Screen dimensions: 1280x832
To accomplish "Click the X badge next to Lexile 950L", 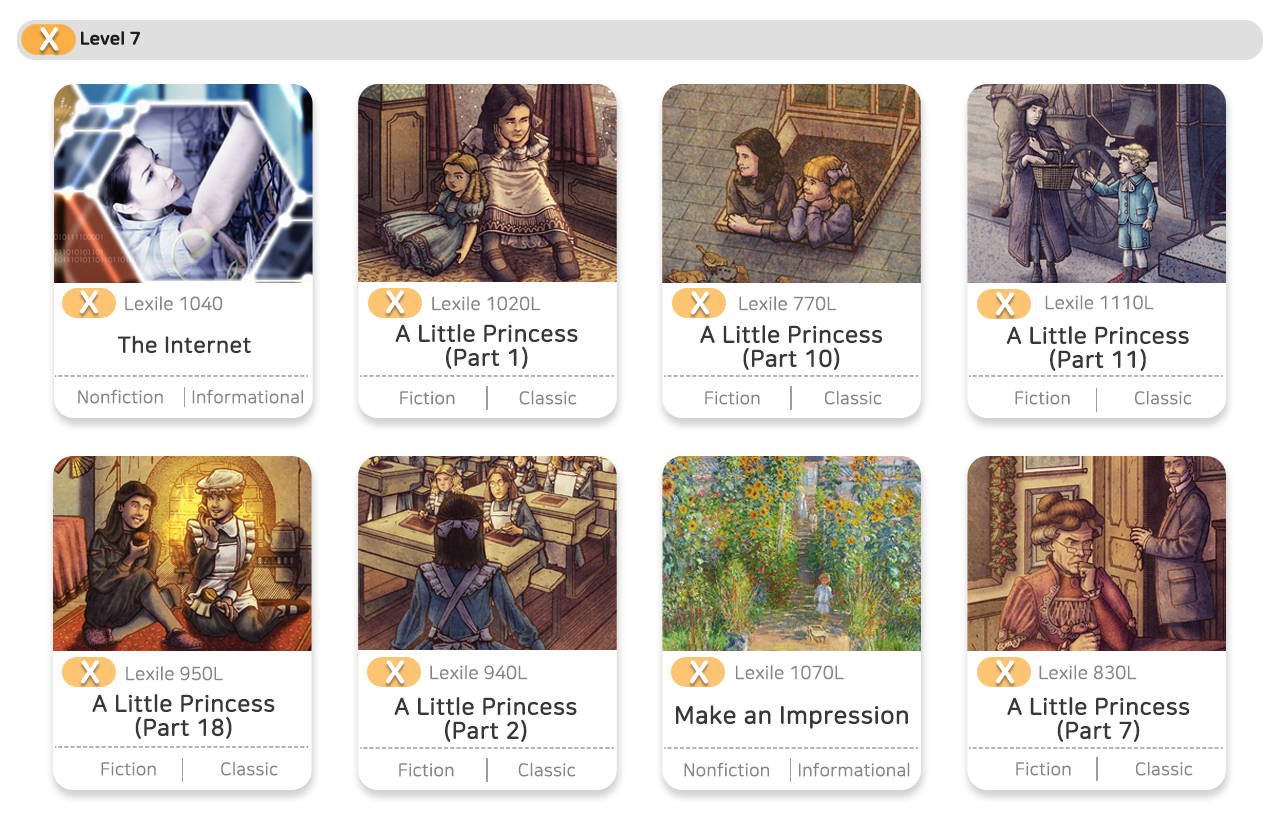I will pyautogui.click(x=89, y=673).
